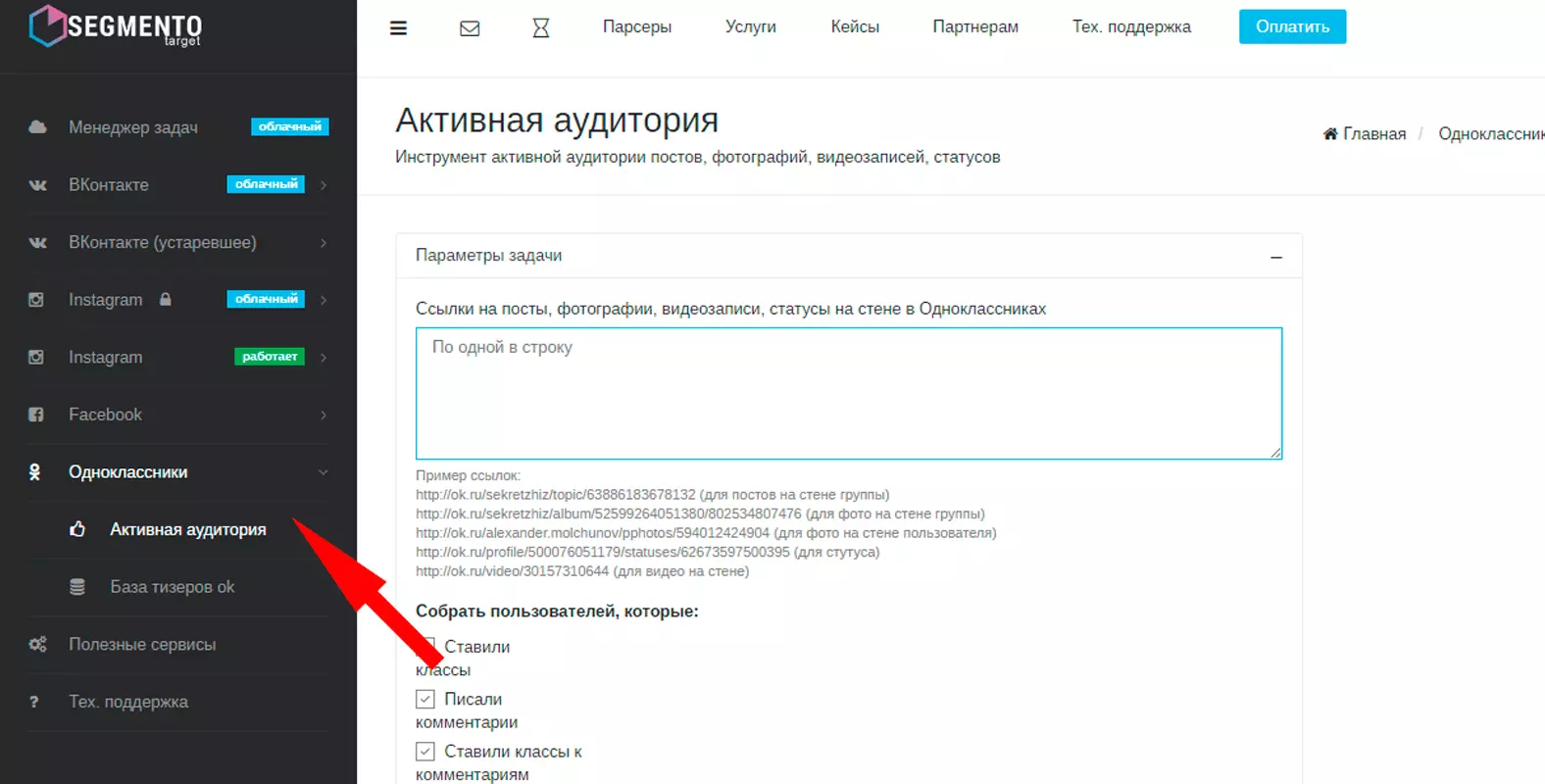The height and width of the screenshot is (784, 1545).
Task: Expand Instagram работает submenu chevron
Action: coord(324,358)
